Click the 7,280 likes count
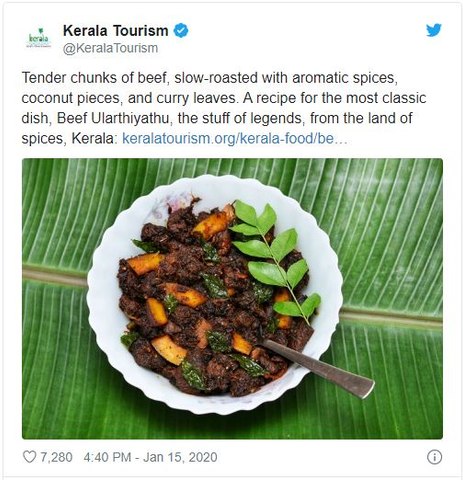 56,457
